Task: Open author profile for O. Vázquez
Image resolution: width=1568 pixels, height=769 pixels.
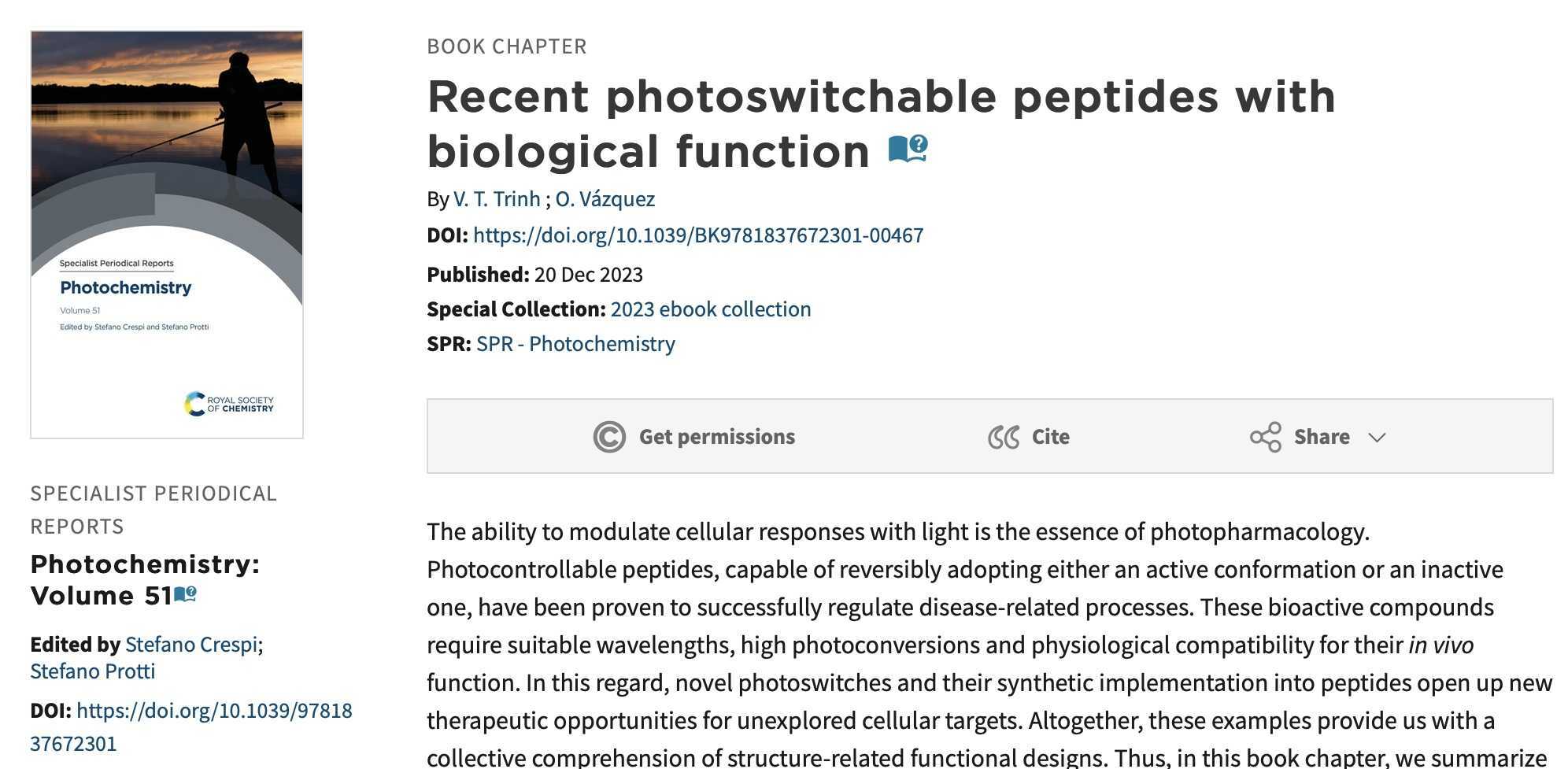Action: pos(605,198)
